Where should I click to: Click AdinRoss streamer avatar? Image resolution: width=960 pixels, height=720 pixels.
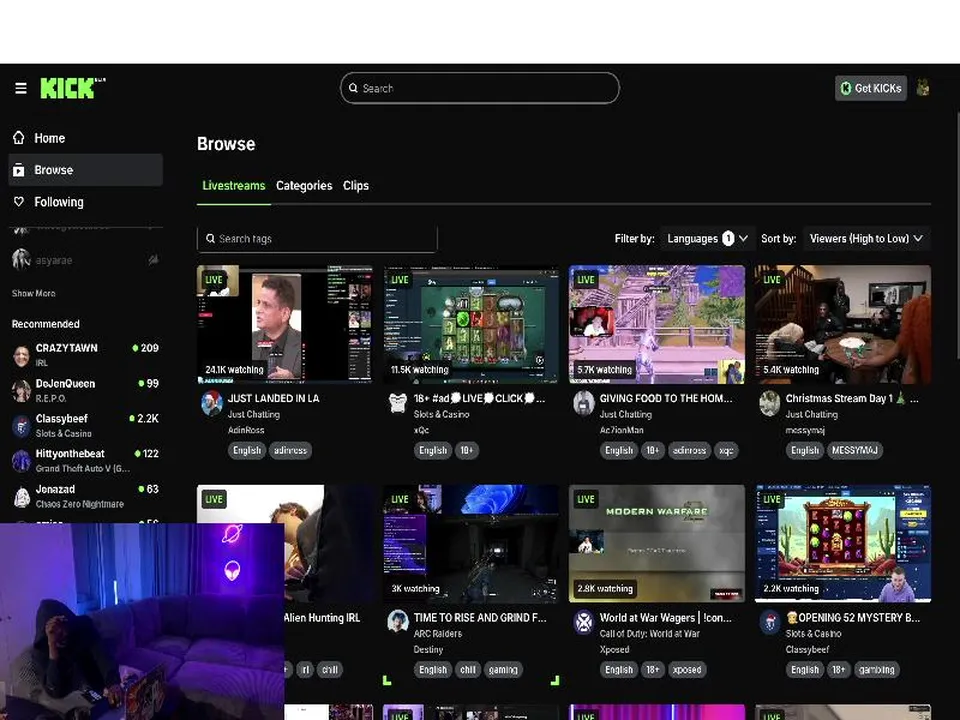(212, 403)
